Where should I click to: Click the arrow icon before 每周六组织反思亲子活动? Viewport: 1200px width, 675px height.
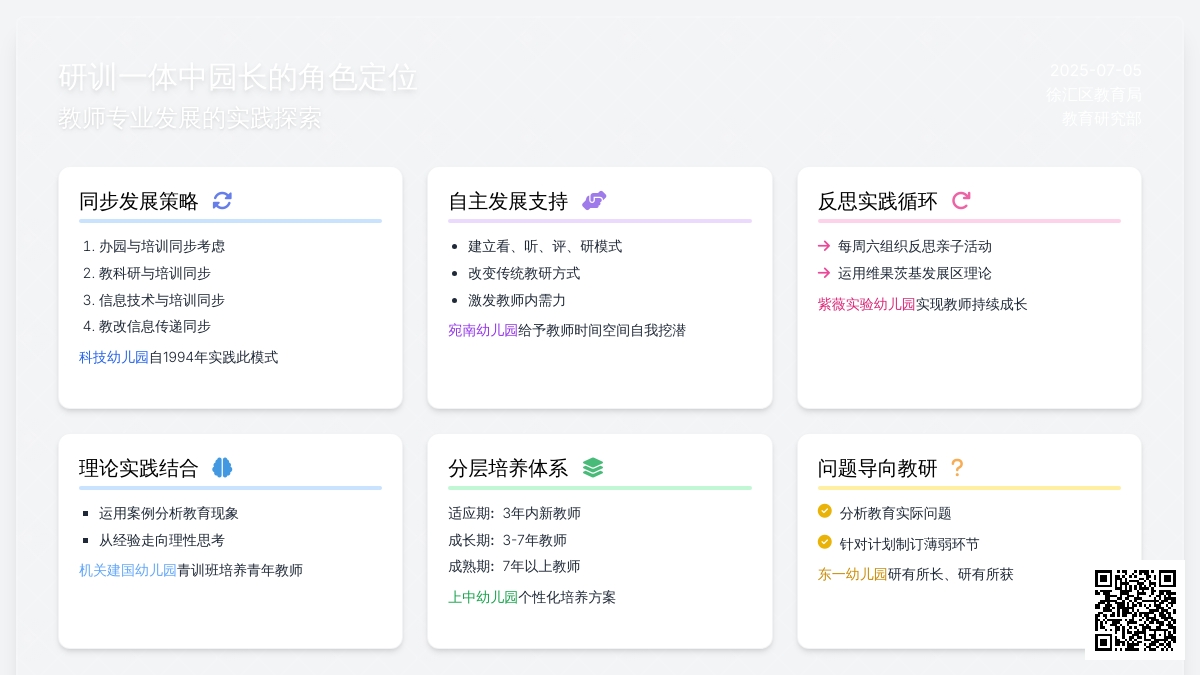[824, 246]
